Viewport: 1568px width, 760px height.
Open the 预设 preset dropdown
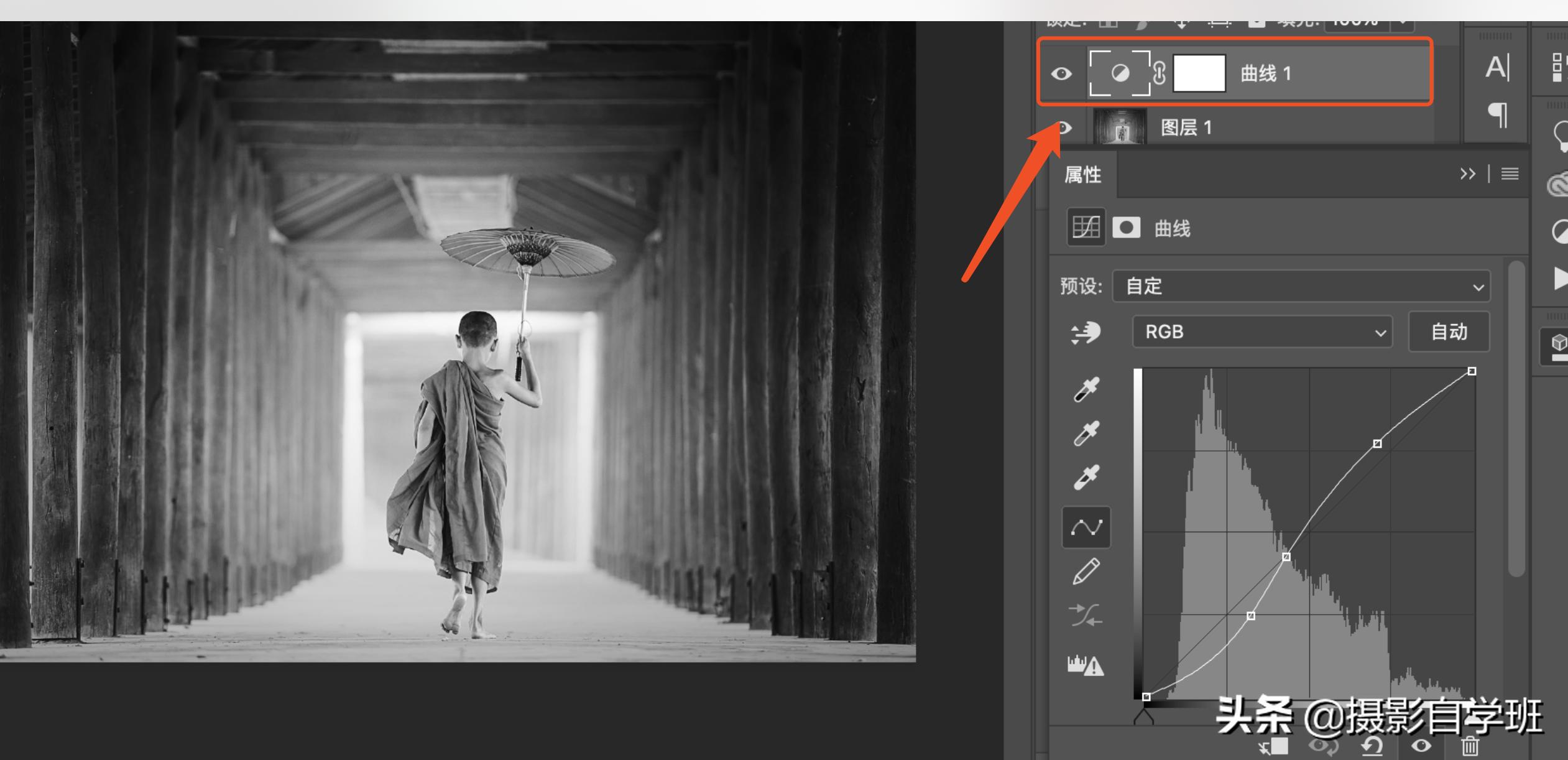click(1301, 287)
